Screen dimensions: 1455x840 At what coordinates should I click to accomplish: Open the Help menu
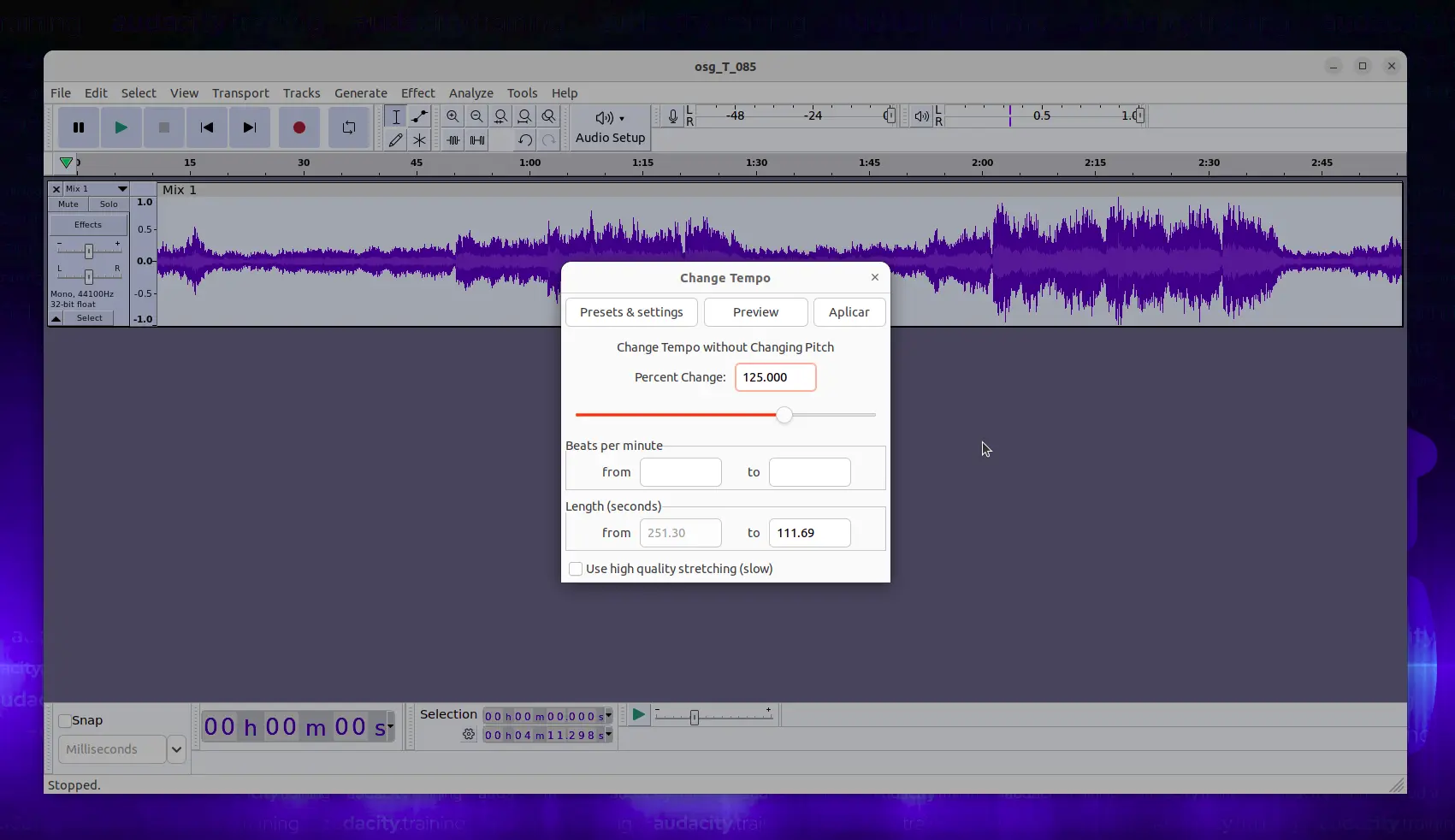(565, 93)
